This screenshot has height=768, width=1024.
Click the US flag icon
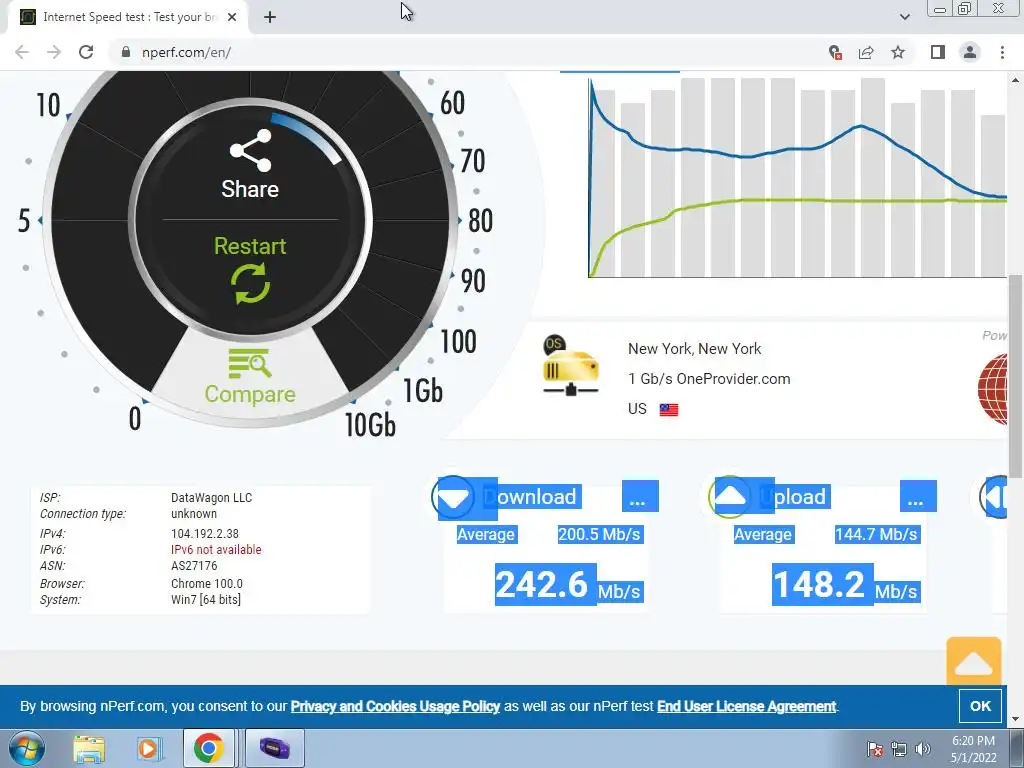click(669, 409)
